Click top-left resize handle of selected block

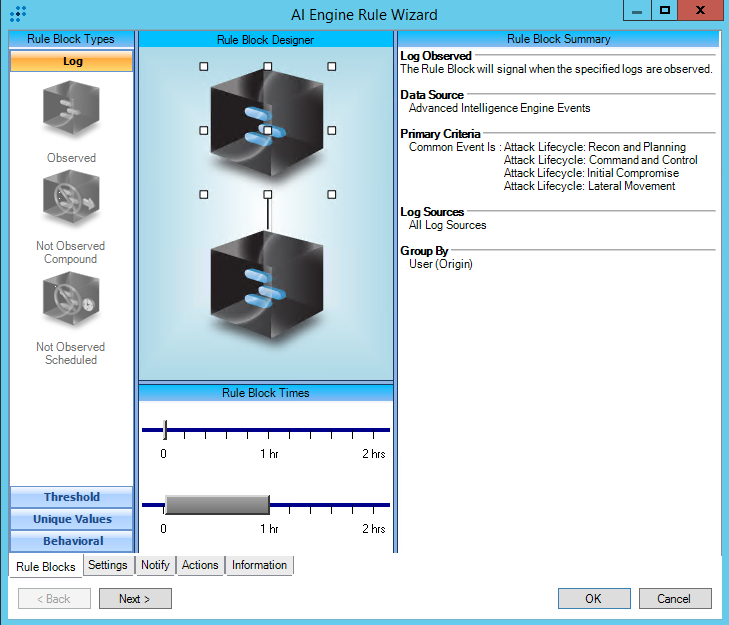tap(204, 66)
